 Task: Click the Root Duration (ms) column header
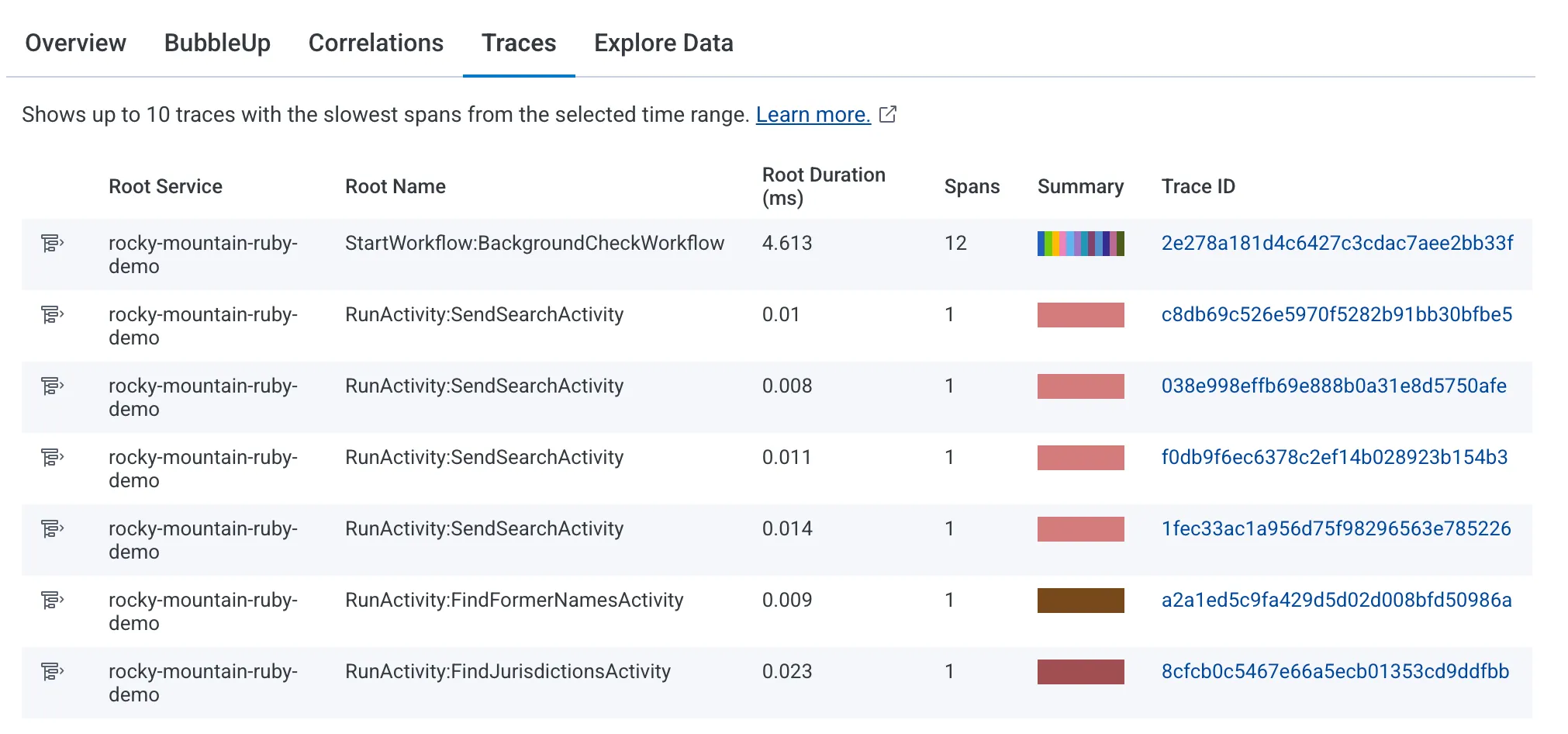coord(824,186)
